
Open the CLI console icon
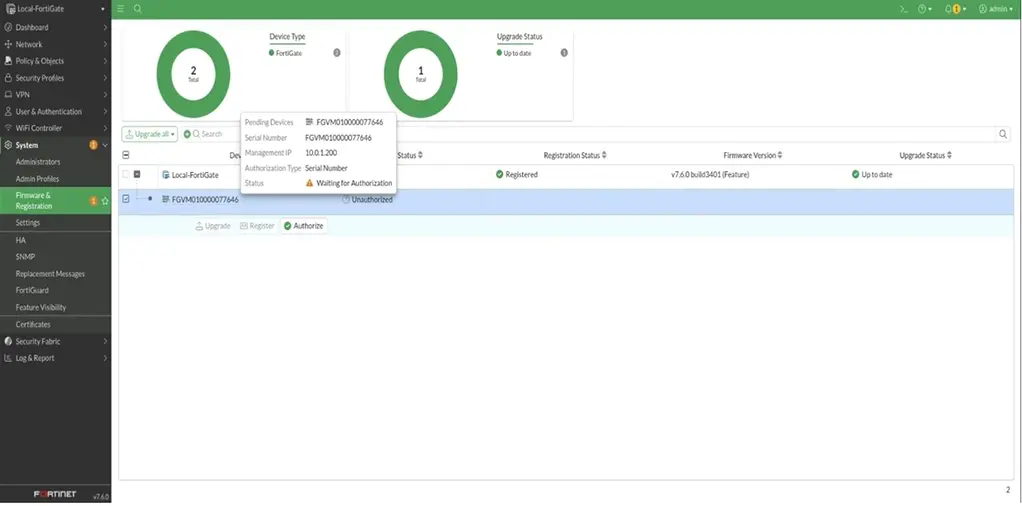pos(904,9)
